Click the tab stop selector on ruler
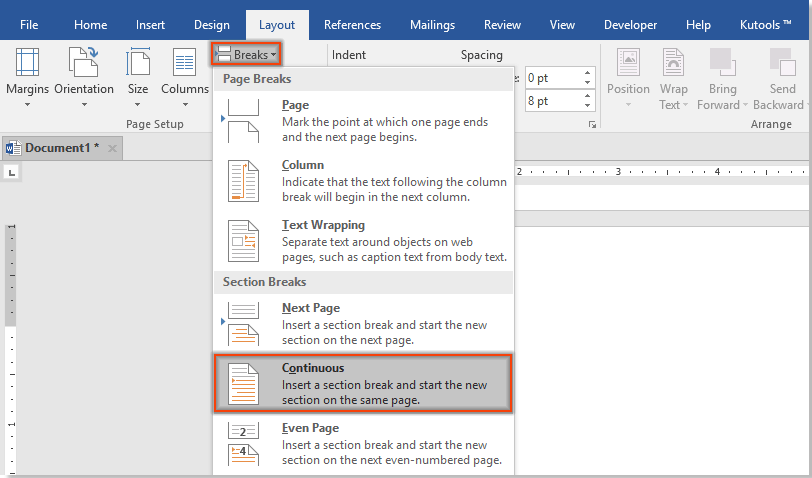 coord(12,173)
